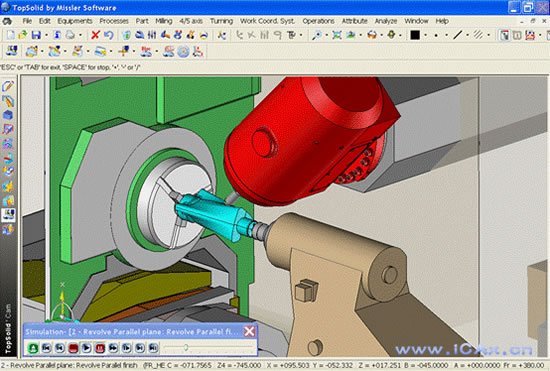The image size is (550, 371).
Task: Pause simulation with red pause button
Action: [x=100, y=348]
